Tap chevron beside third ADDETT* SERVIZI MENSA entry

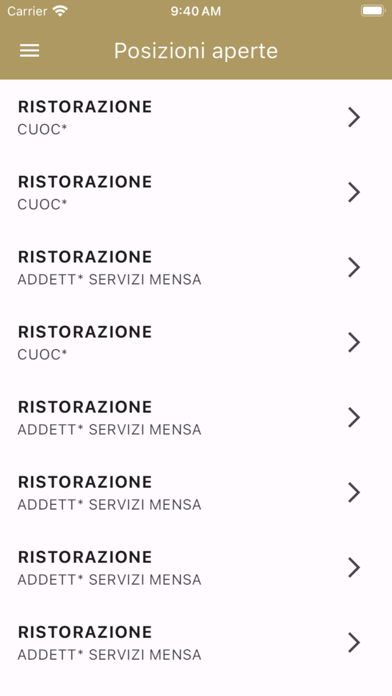click(x=354, y=492)
